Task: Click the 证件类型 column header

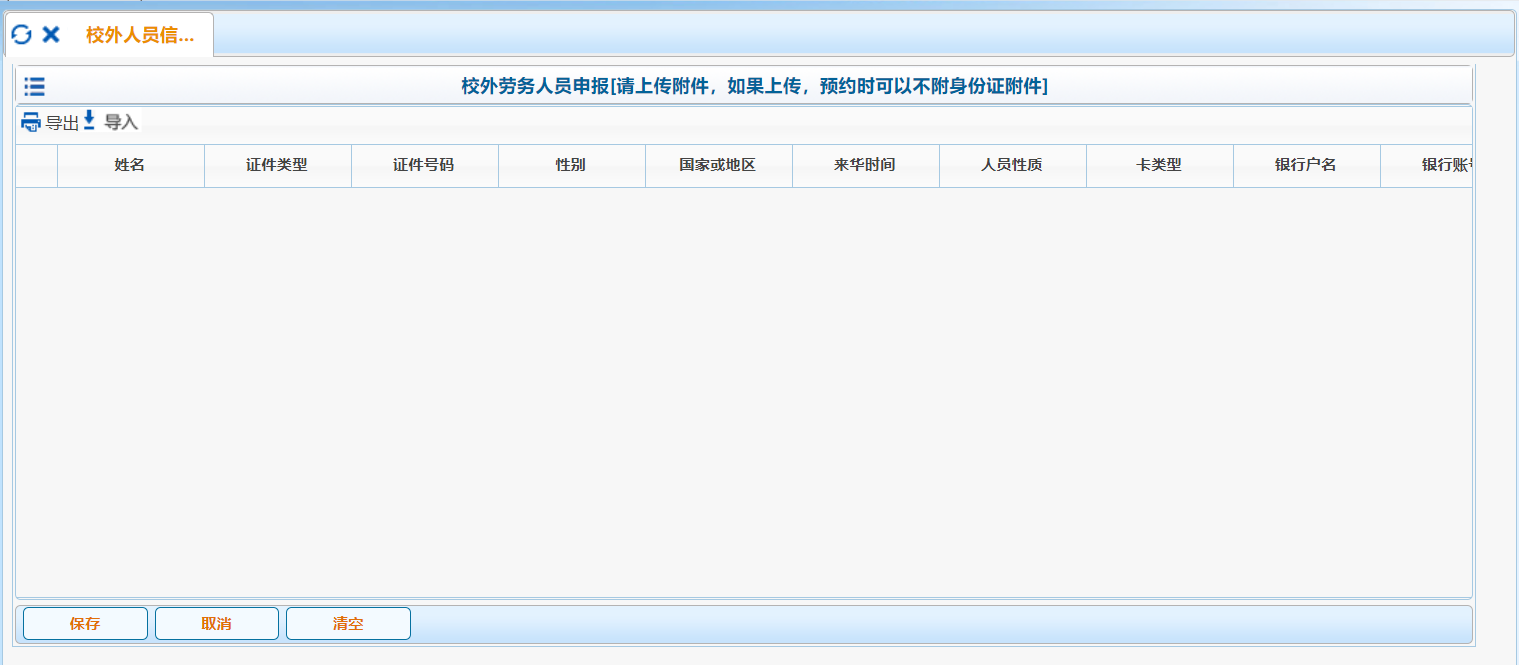Action: pyautogui.click(x=277, y=165)
